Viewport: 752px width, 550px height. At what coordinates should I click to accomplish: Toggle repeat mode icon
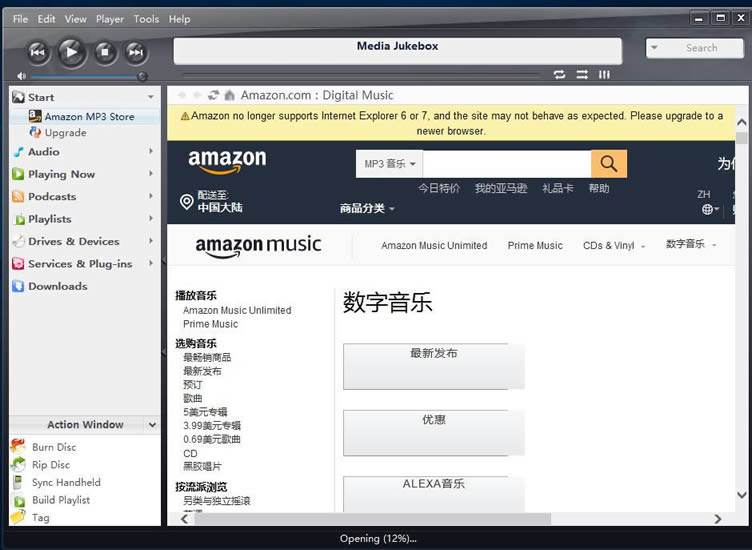click(559, 74)
